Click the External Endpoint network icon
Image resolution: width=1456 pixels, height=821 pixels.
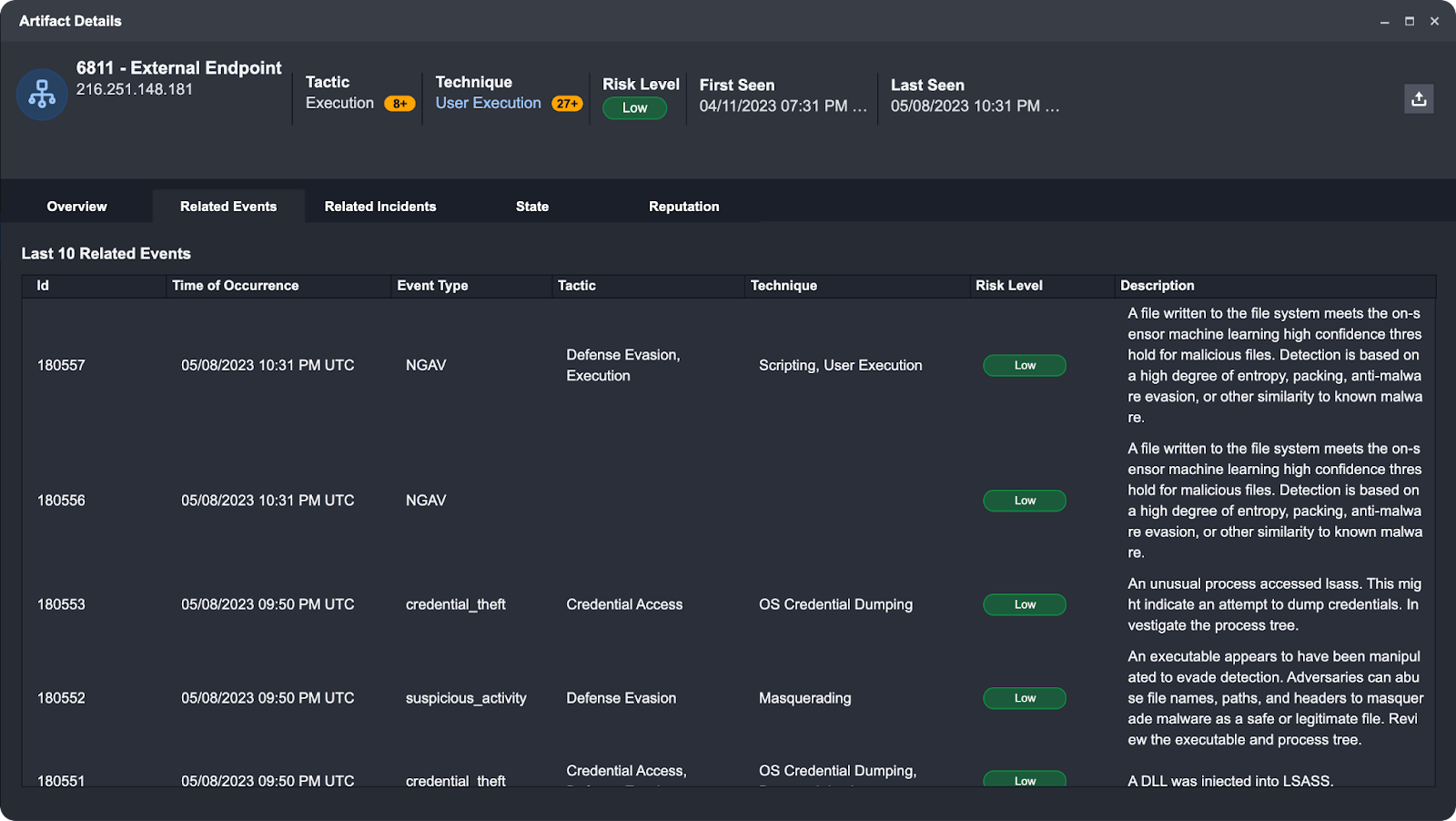(x=42, y=94)
